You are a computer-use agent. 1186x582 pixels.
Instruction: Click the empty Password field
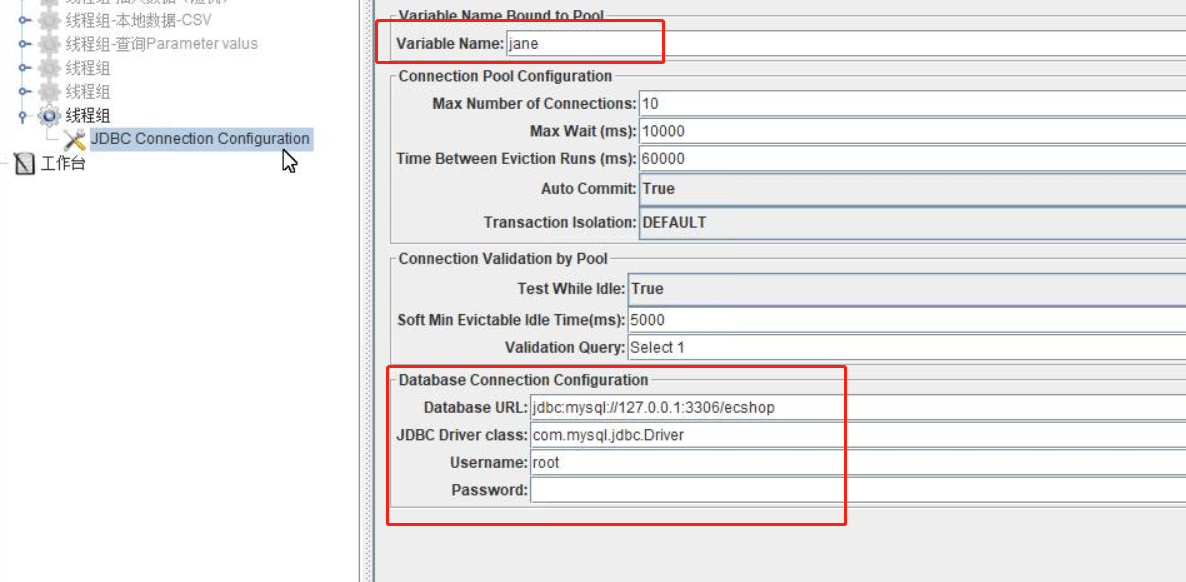(855, 490)
